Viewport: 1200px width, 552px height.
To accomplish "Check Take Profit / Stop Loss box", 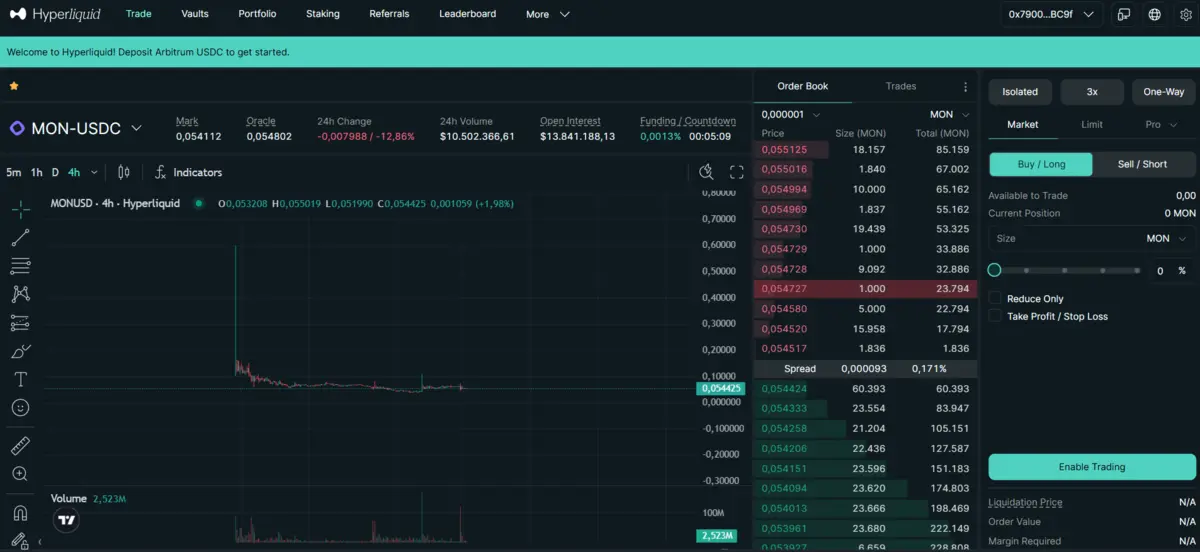I will click(995, 316).
